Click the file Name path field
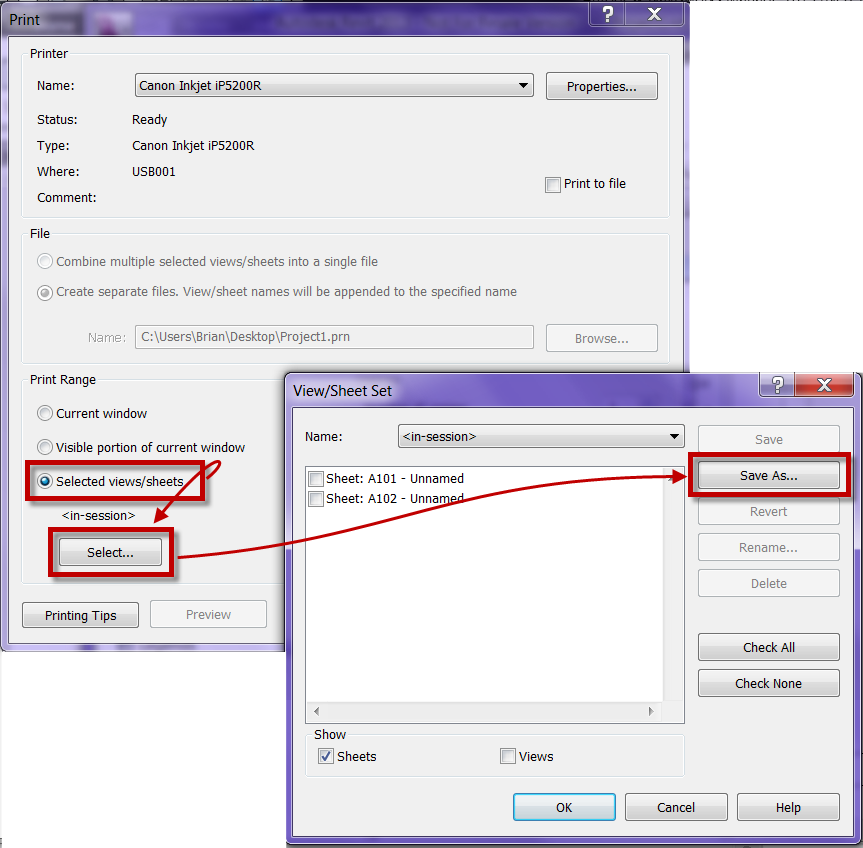Viewport: 863px width, 848px height. pos(334,337)
